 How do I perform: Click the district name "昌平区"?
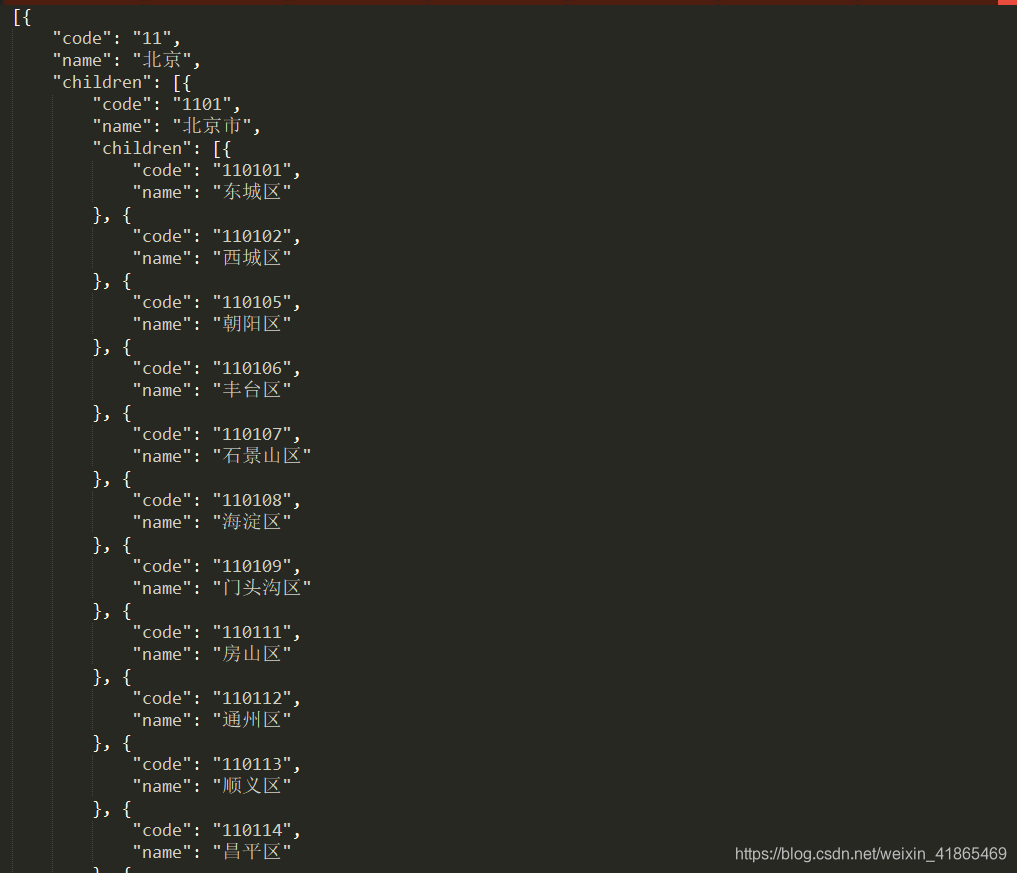[x=252, y=852]
